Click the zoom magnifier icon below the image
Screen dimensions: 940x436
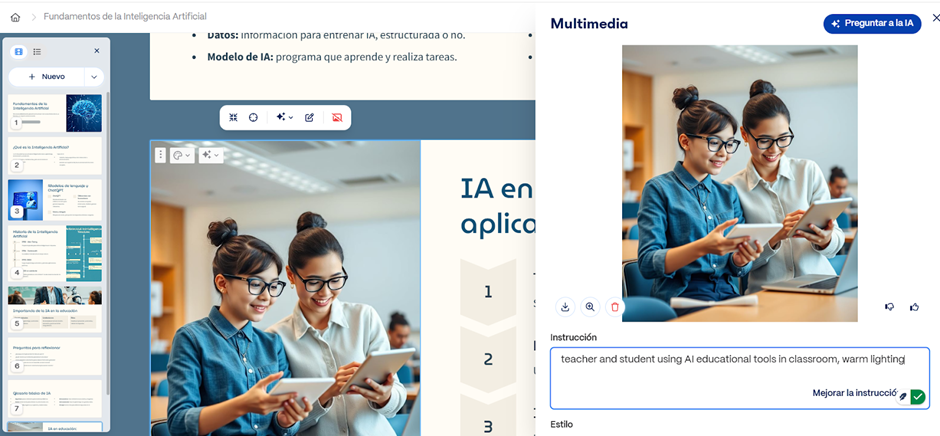coord(590,307)
